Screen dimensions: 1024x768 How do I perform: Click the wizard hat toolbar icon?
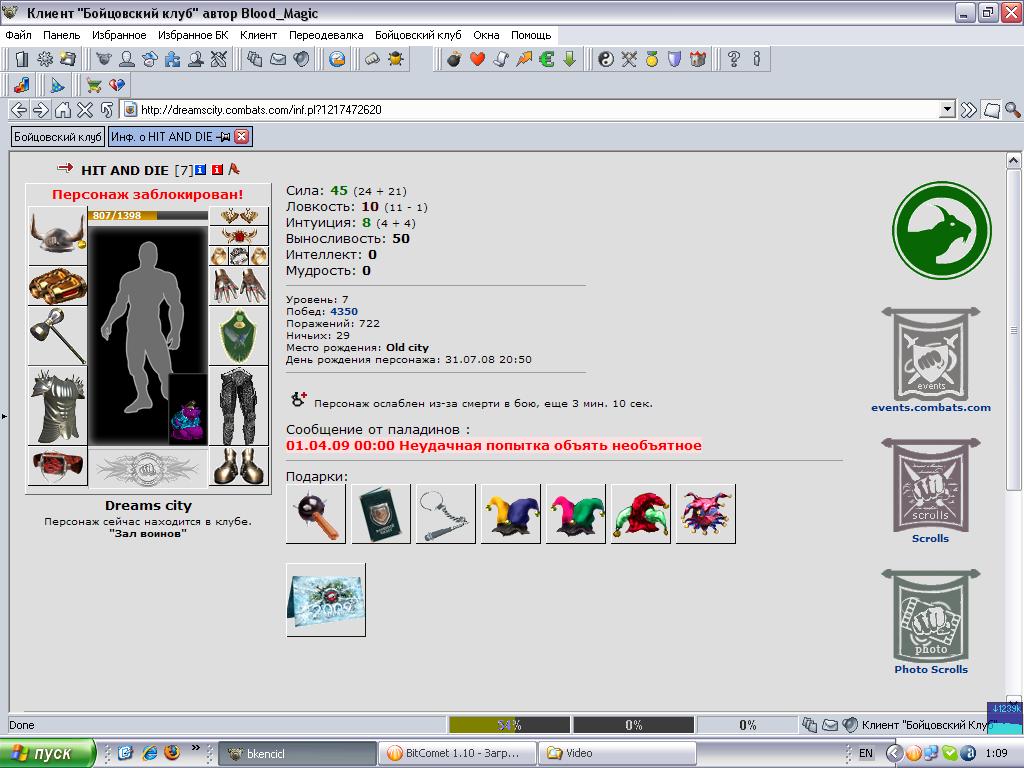58,86
